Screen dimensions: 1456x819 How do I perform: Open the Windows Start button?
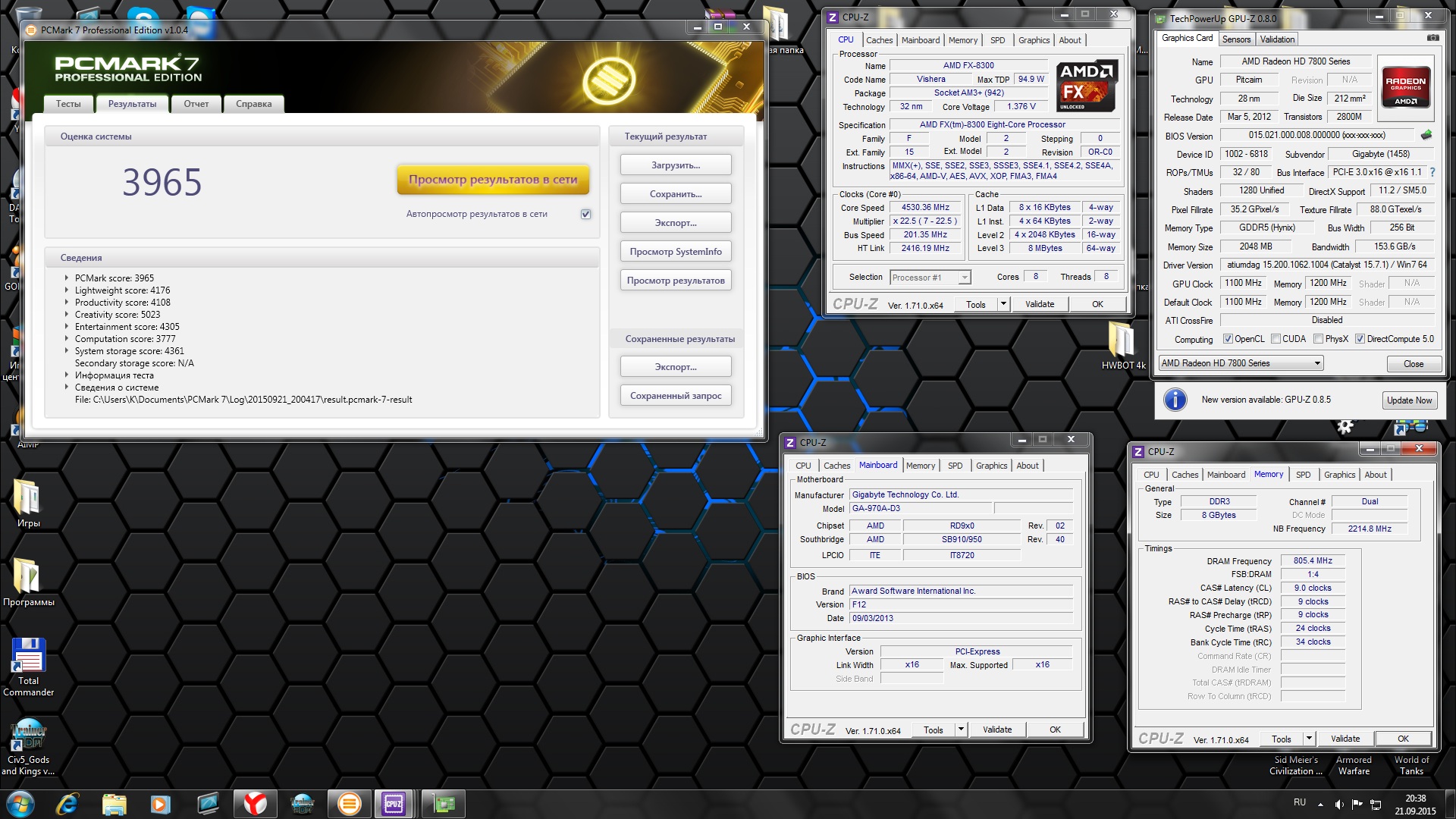[x=20, y=804]
